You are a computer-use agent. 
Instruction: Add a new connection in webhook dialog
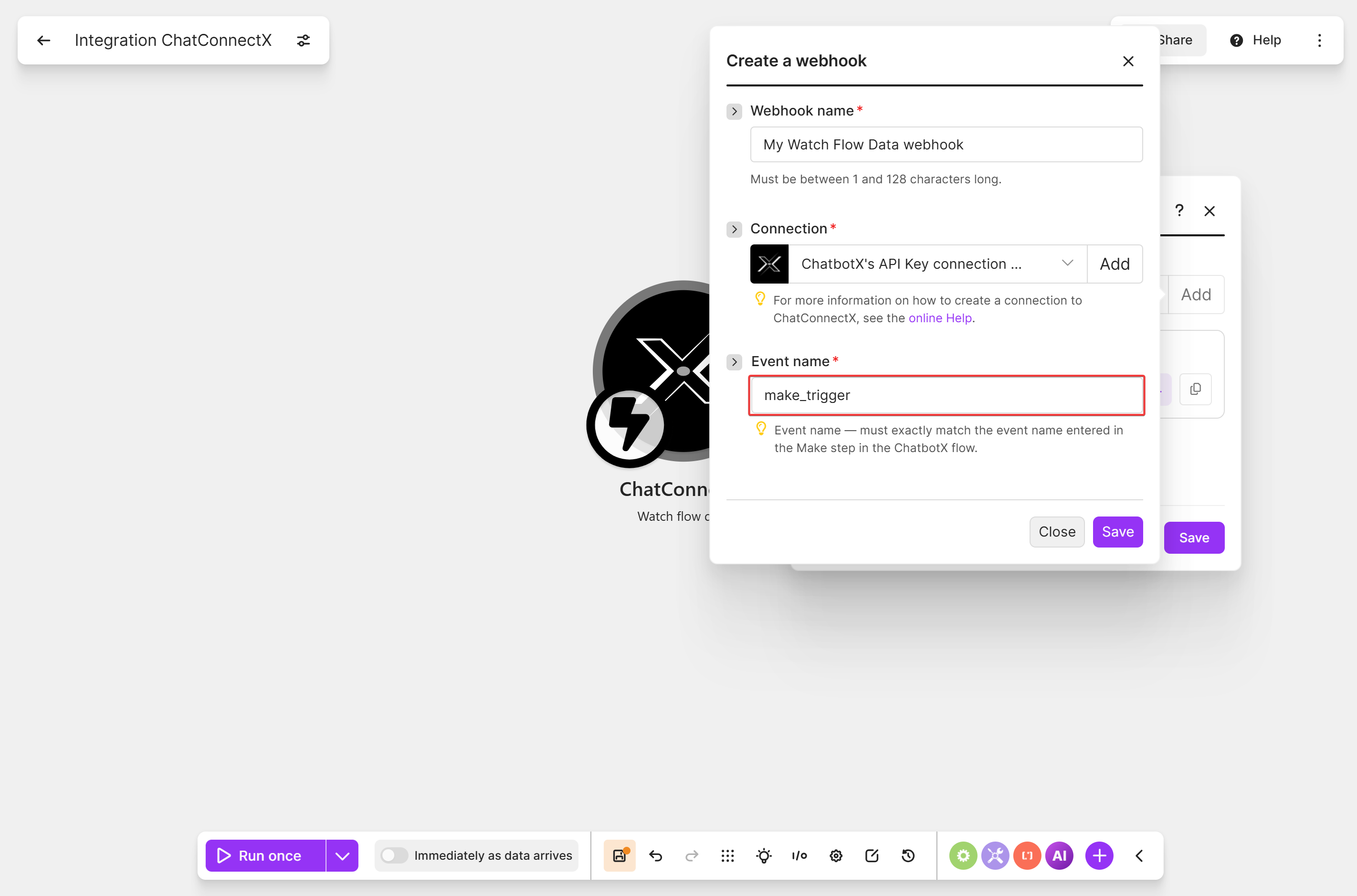pos(1115,264)
